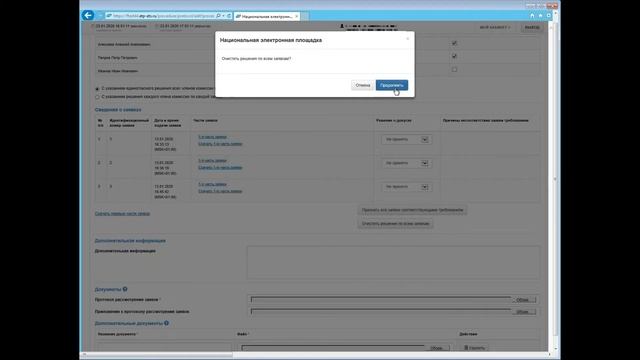The height and width of the screenshot is (360, 640).
Task: Toggle the checkbox for Алексеев Алексей Алексеевич
Action: click(x=454, y=43)
